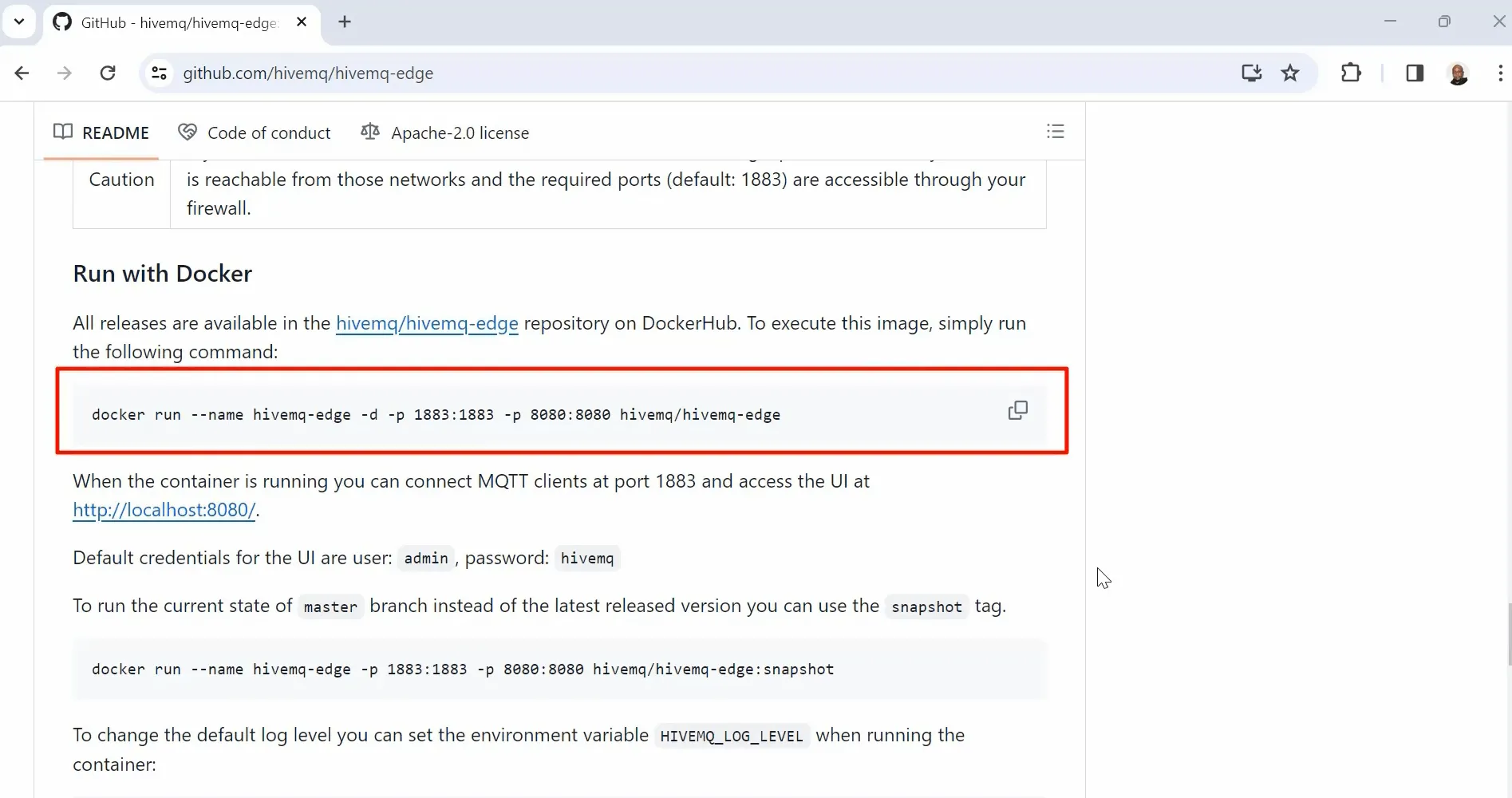Bookmark this page with the star icon
This screenshot has width=1512, height=798.
pyautogui.click(x=1290, y=73)
